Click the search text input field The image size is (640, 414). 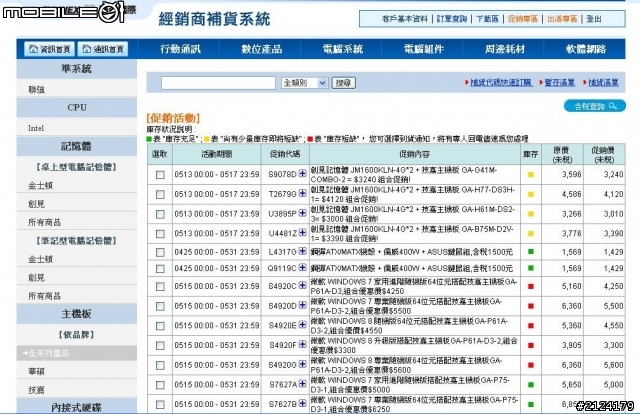coord(218,83)
